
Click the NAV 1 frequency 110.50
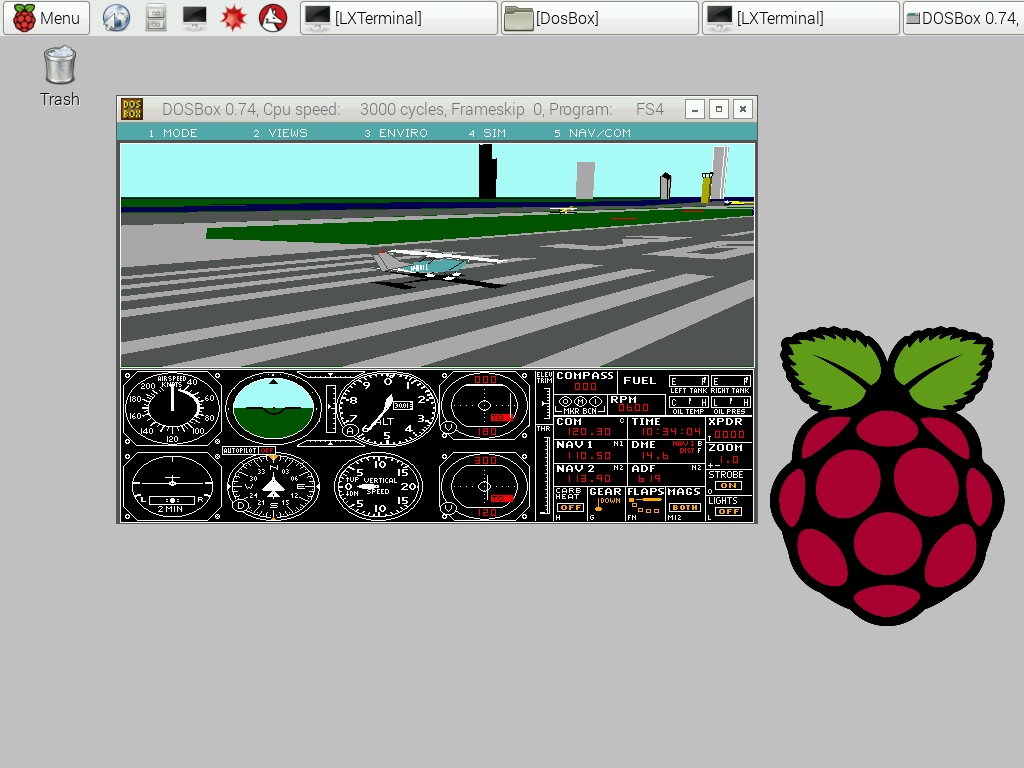589,455
